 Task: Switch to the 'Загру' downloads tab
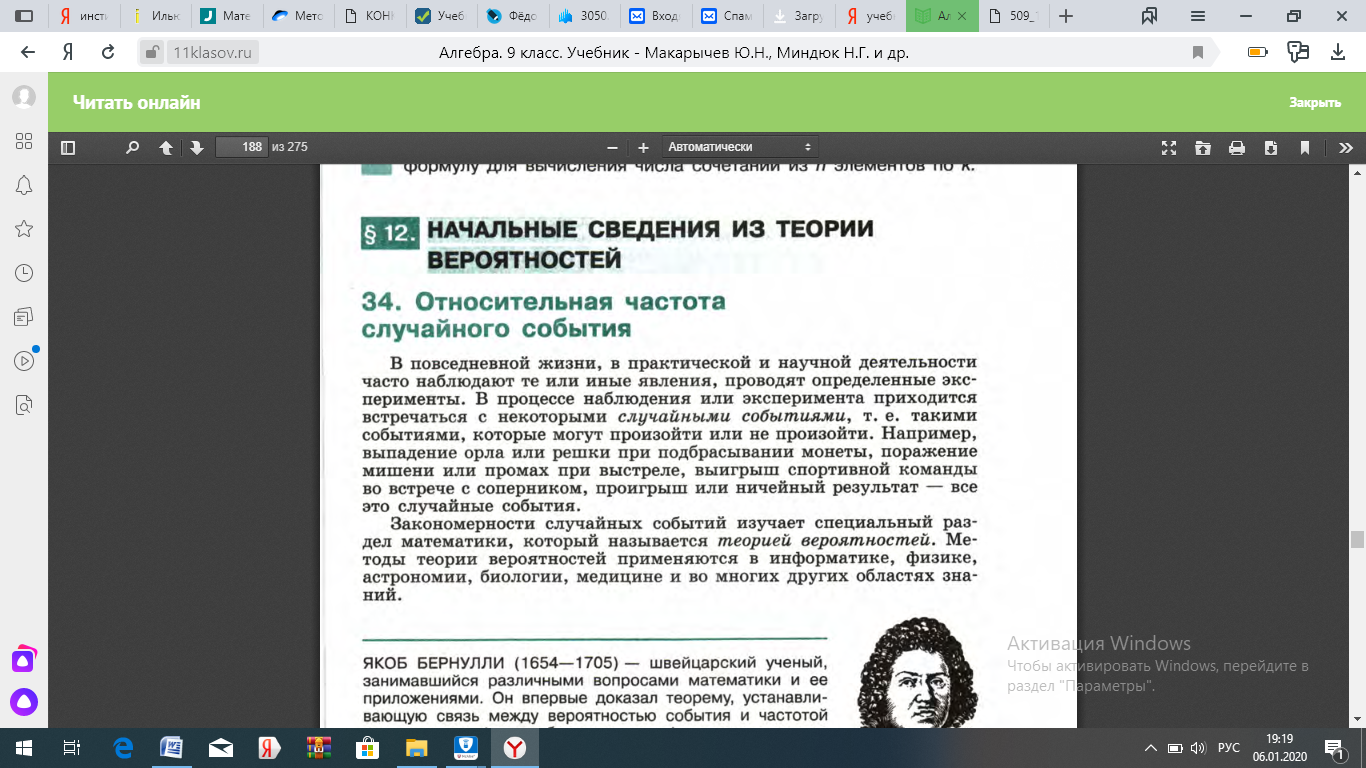(799, 16)
